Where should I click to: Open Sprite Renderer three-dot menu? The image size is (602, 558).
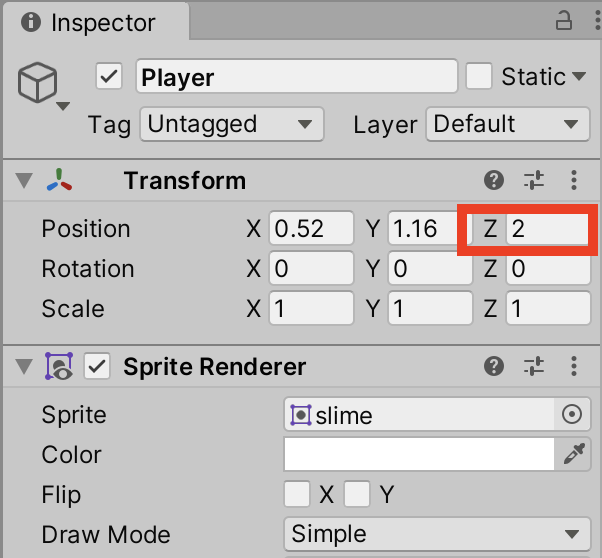click(x=574, y=366)
